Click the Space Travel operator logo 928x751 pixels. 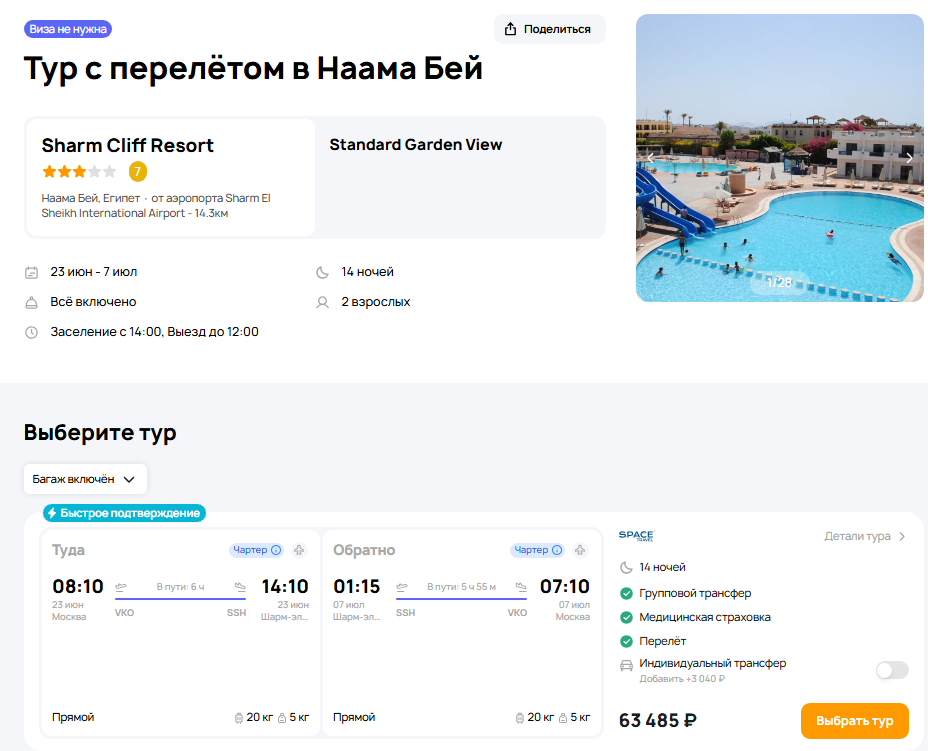tap(636, 536)
